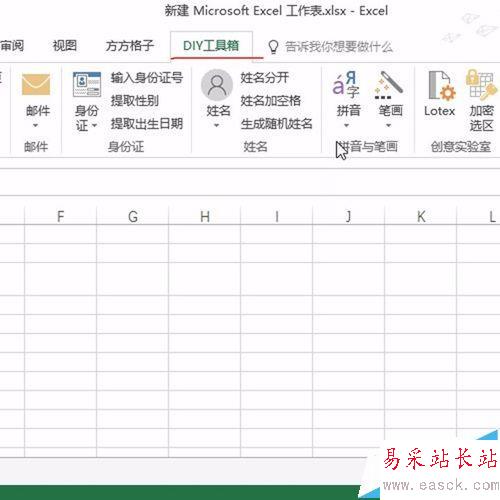Click the encrypt selection (加密选区) icon
Image resolution: width=500 pixels, height=500 pixels.
(482, 85)
